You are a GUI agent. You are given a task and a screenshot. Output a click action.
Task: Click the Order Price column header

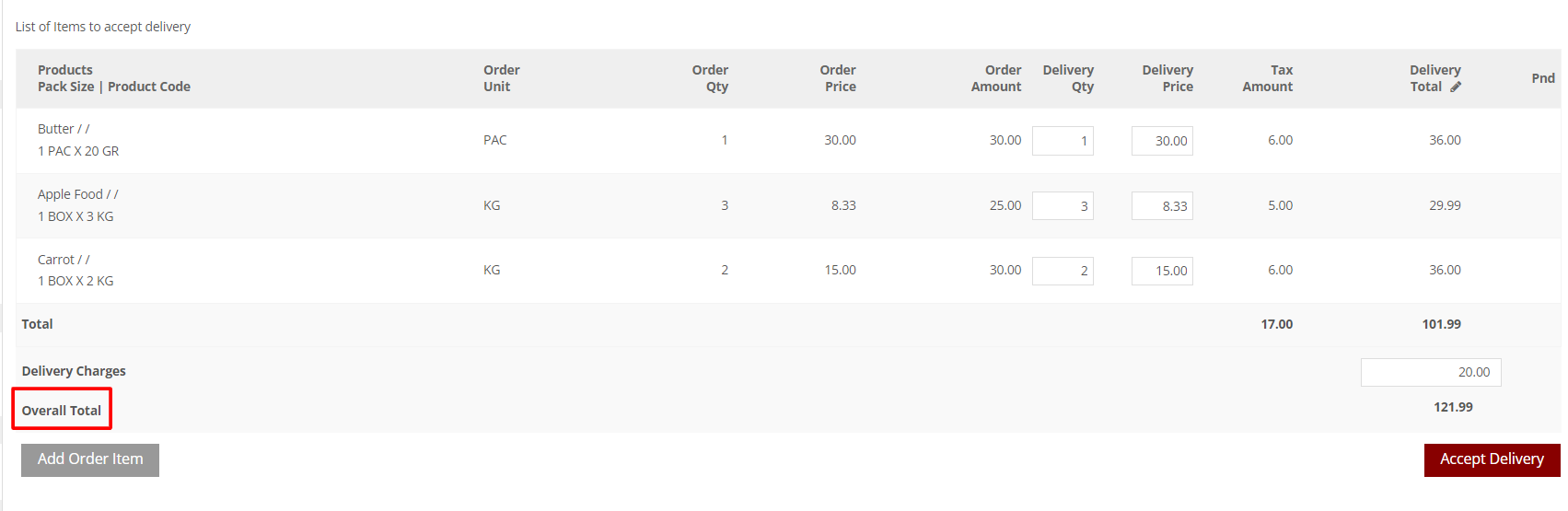[x=838, y=78]
